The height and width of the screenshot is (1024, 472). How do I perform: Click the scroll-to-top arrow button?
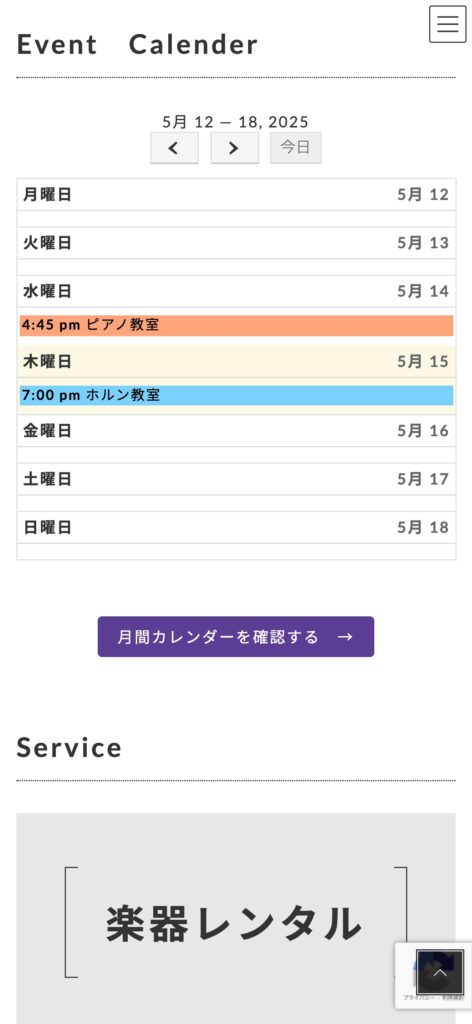click(x=440, y=972)
